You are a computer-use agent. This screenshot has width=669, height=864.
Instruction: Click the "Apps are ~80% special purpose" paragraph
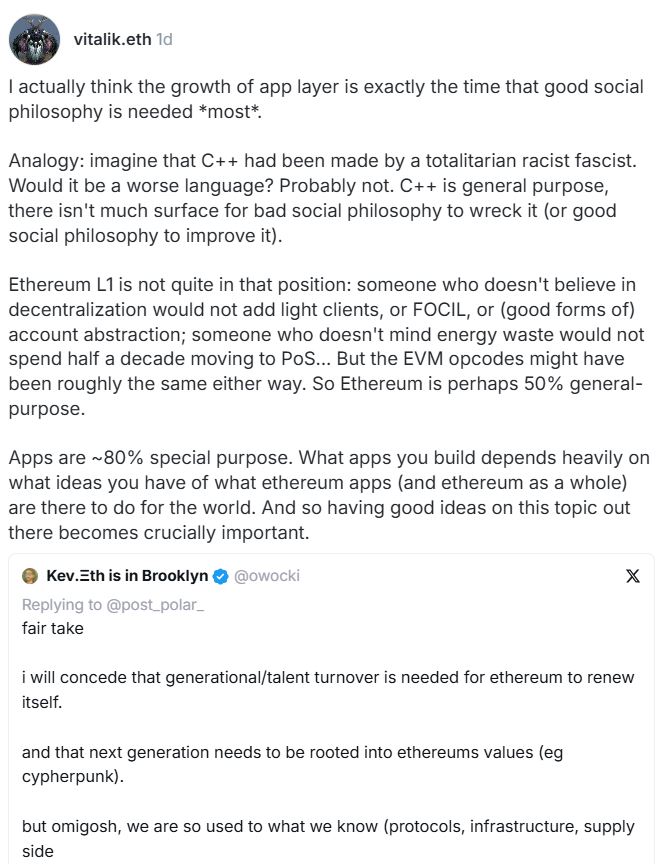(x=320, y=496)
